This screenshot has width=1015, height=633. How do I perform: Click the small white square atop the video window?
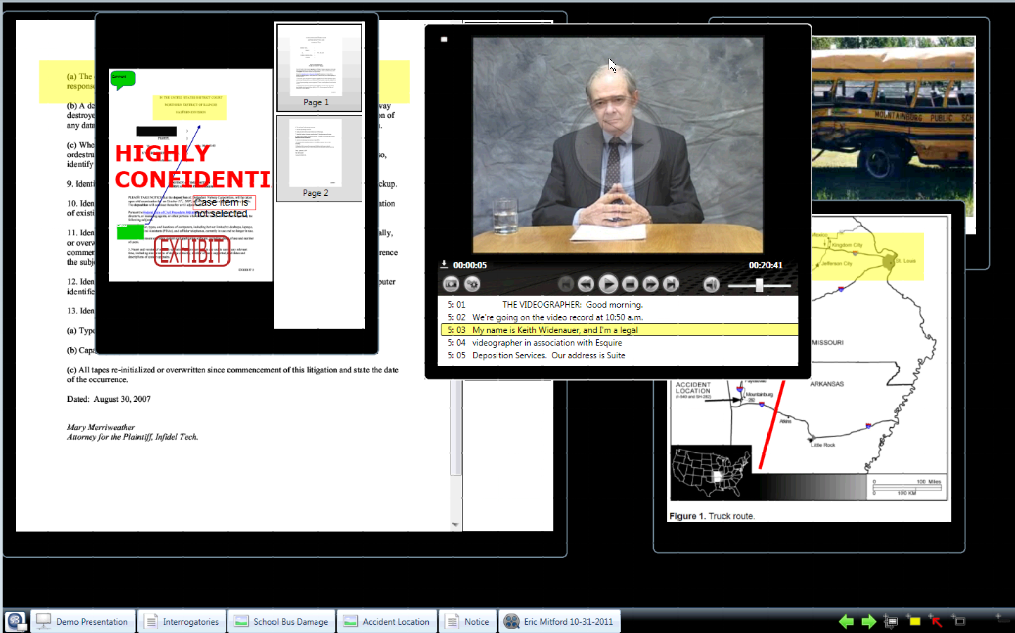[x=444, y=39]
